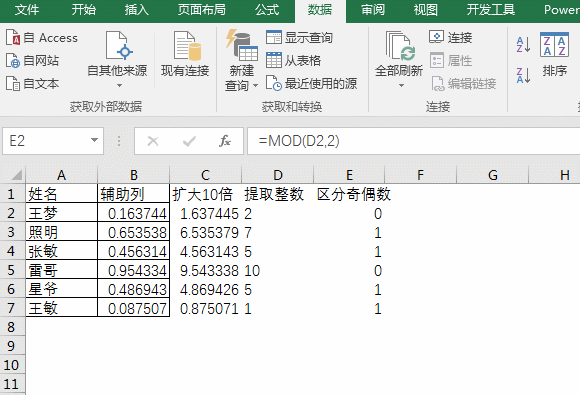
Task: Select column C header
Action: tap(205, 175)
